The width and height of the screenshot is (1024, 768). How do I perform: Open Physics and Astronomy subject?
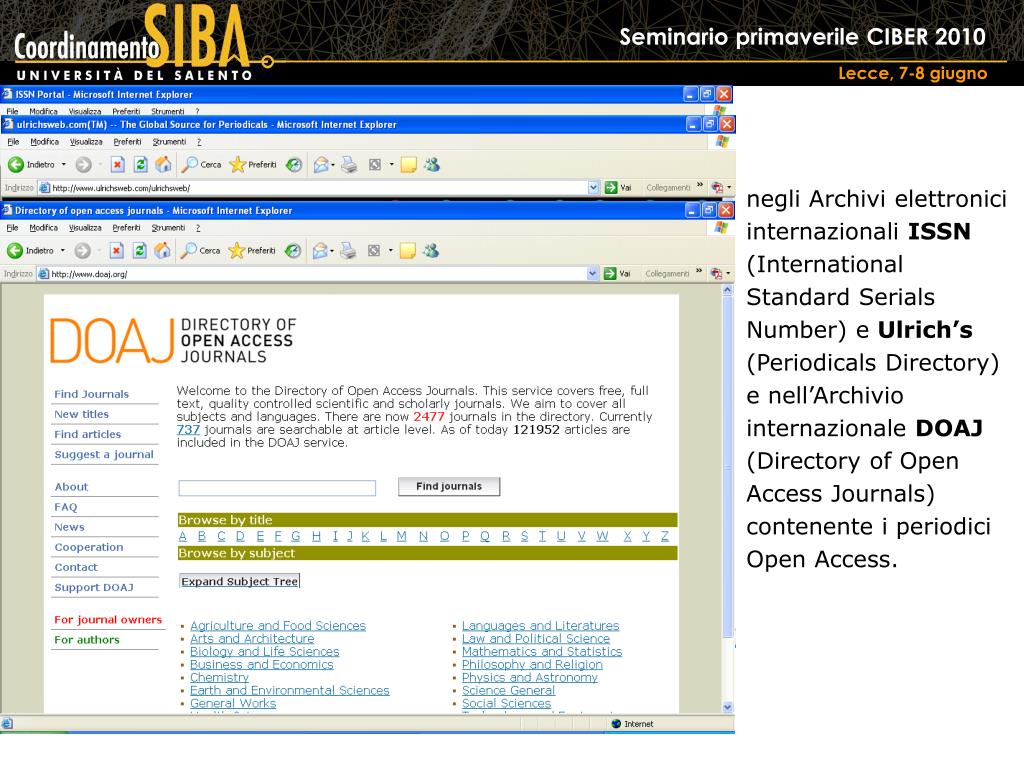tap(530, 677)
